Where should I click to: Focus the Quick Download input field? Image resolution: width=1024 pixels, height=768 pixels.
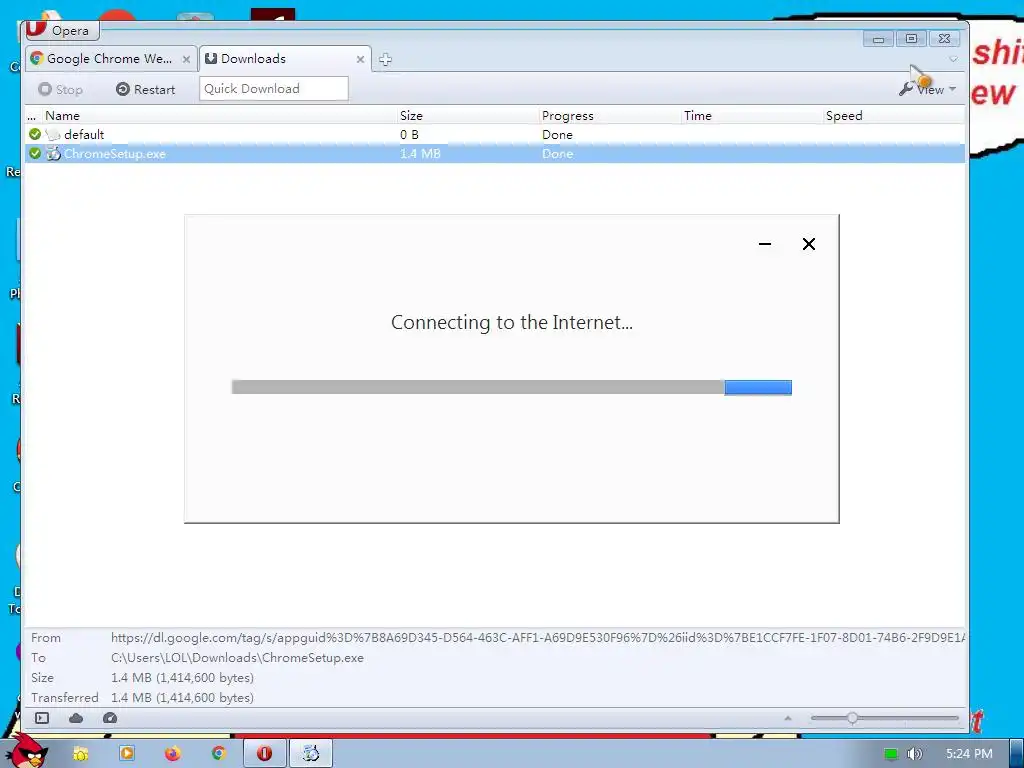(274, 89)
